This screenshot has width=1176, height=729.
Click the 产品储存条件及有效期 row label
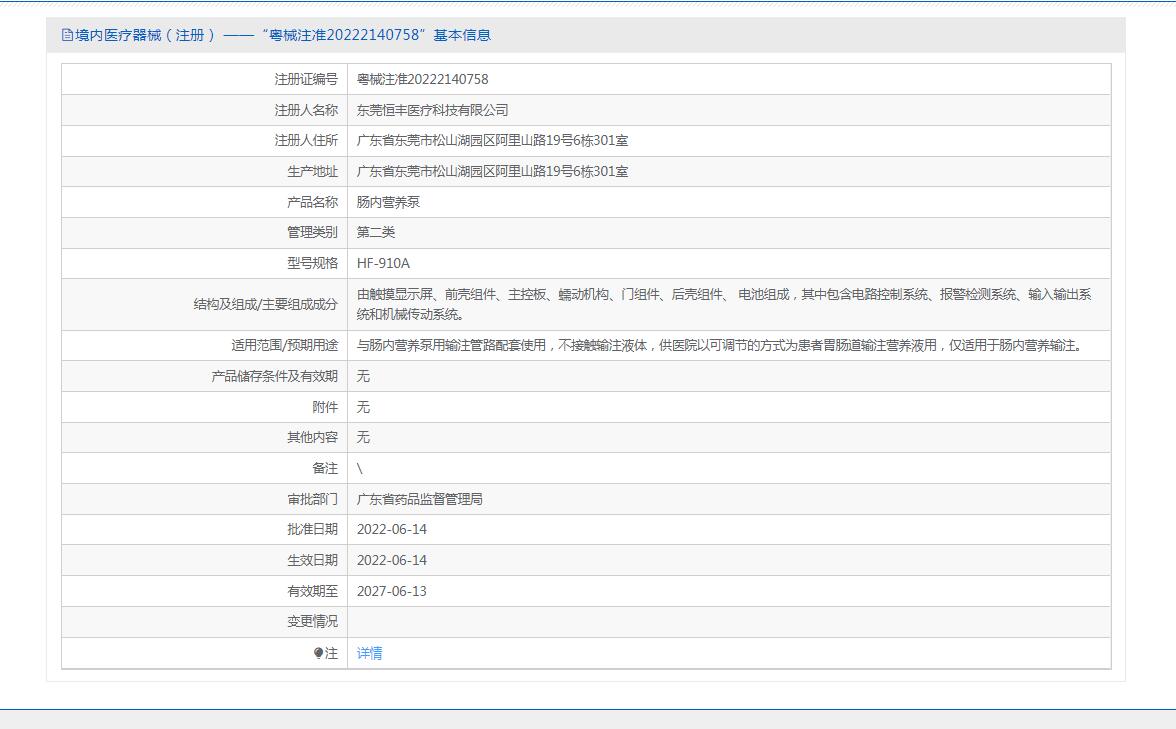(274, 376)
